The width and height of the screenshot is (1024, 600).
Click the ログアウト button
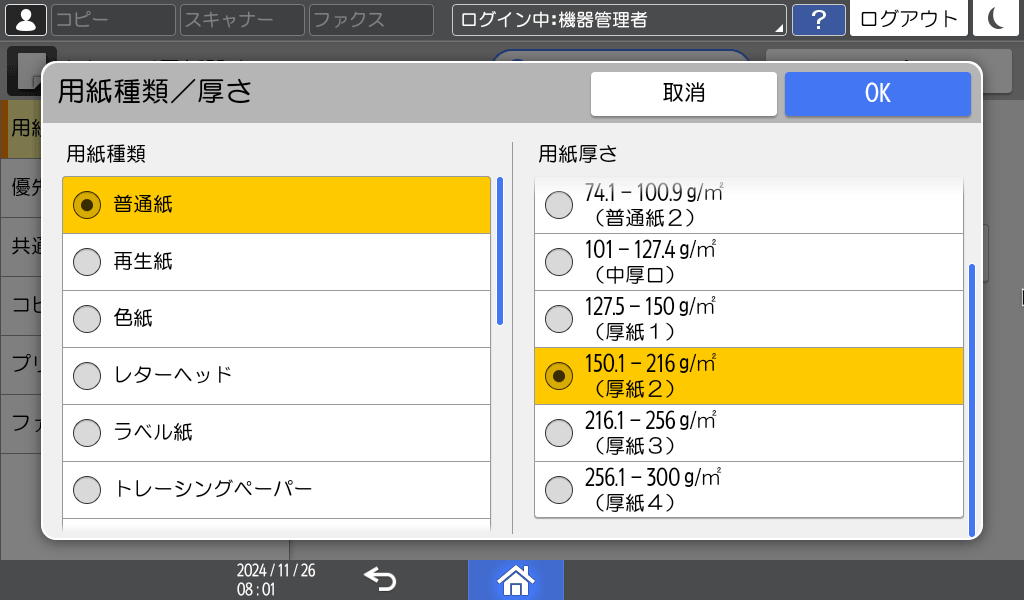tap(908, 19)
